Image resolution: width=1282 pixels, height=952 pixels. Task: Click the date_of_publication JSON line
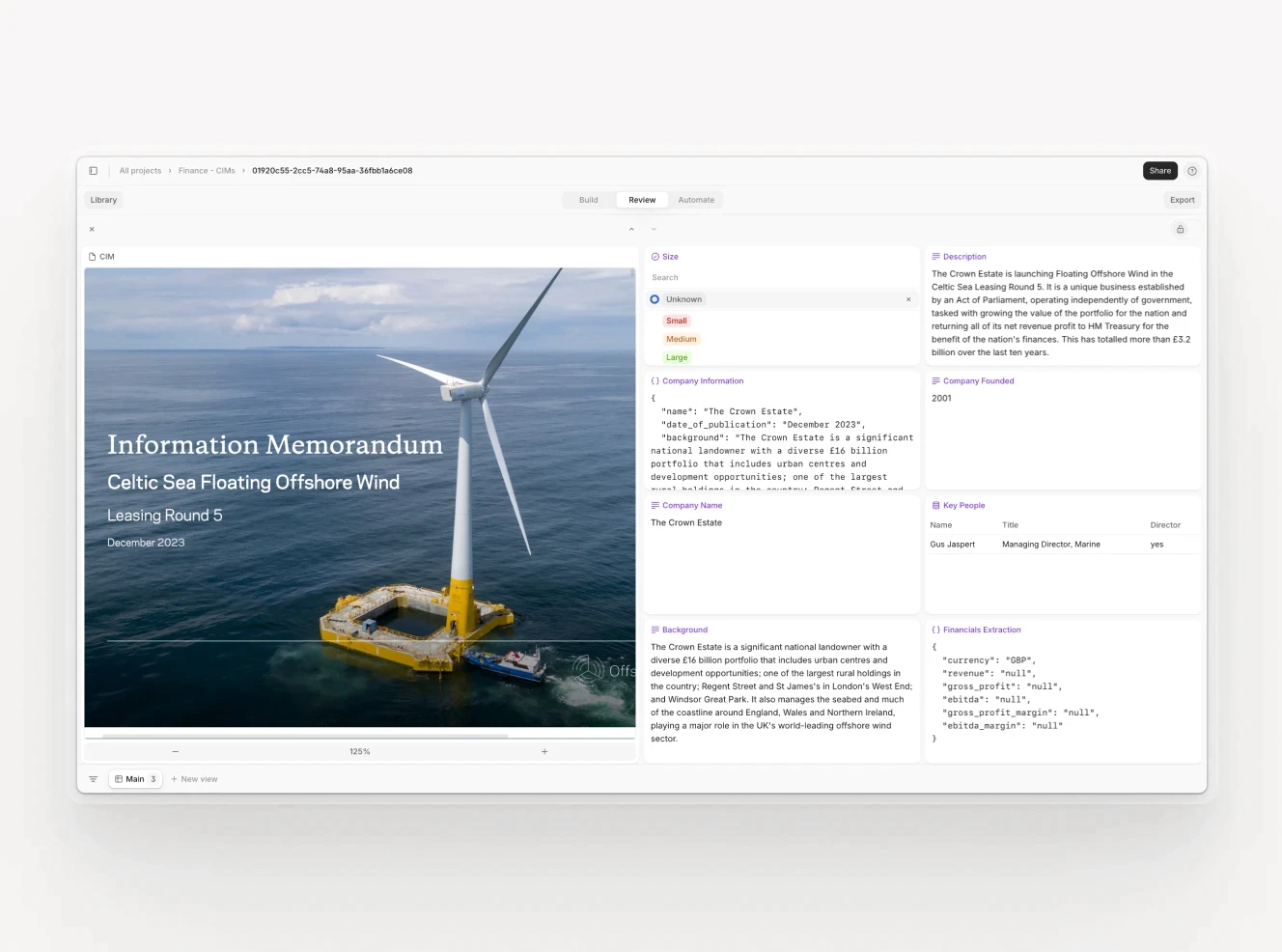point(763,425)
